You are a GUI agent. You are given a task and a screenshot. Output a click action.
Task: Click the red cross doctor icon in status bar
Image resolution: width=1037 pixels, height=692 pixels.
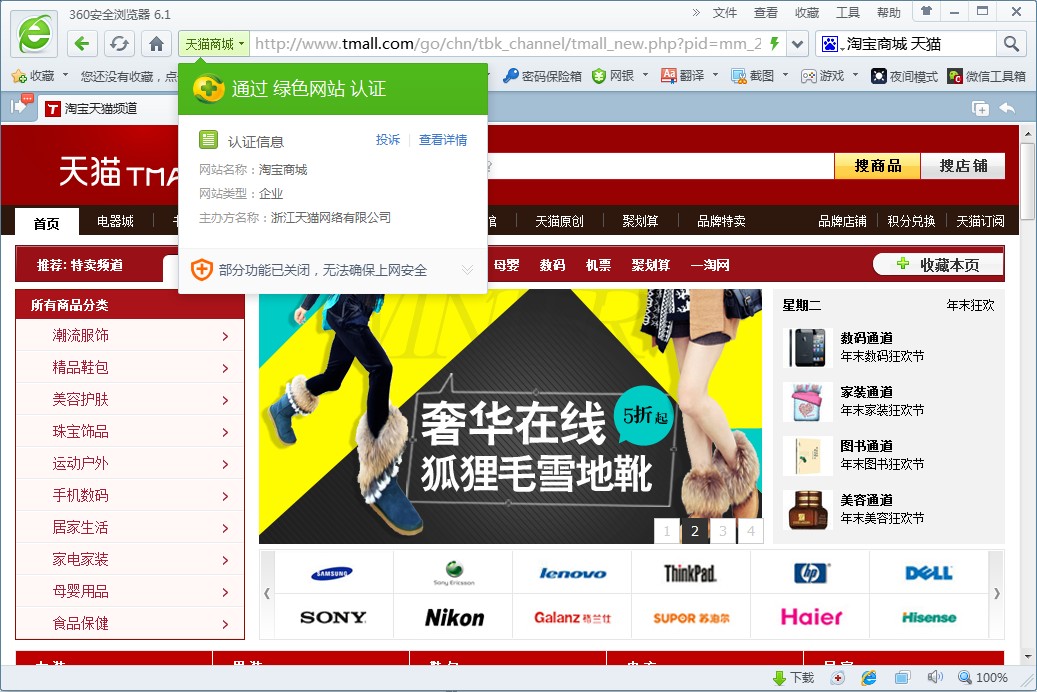pos(837,677)
